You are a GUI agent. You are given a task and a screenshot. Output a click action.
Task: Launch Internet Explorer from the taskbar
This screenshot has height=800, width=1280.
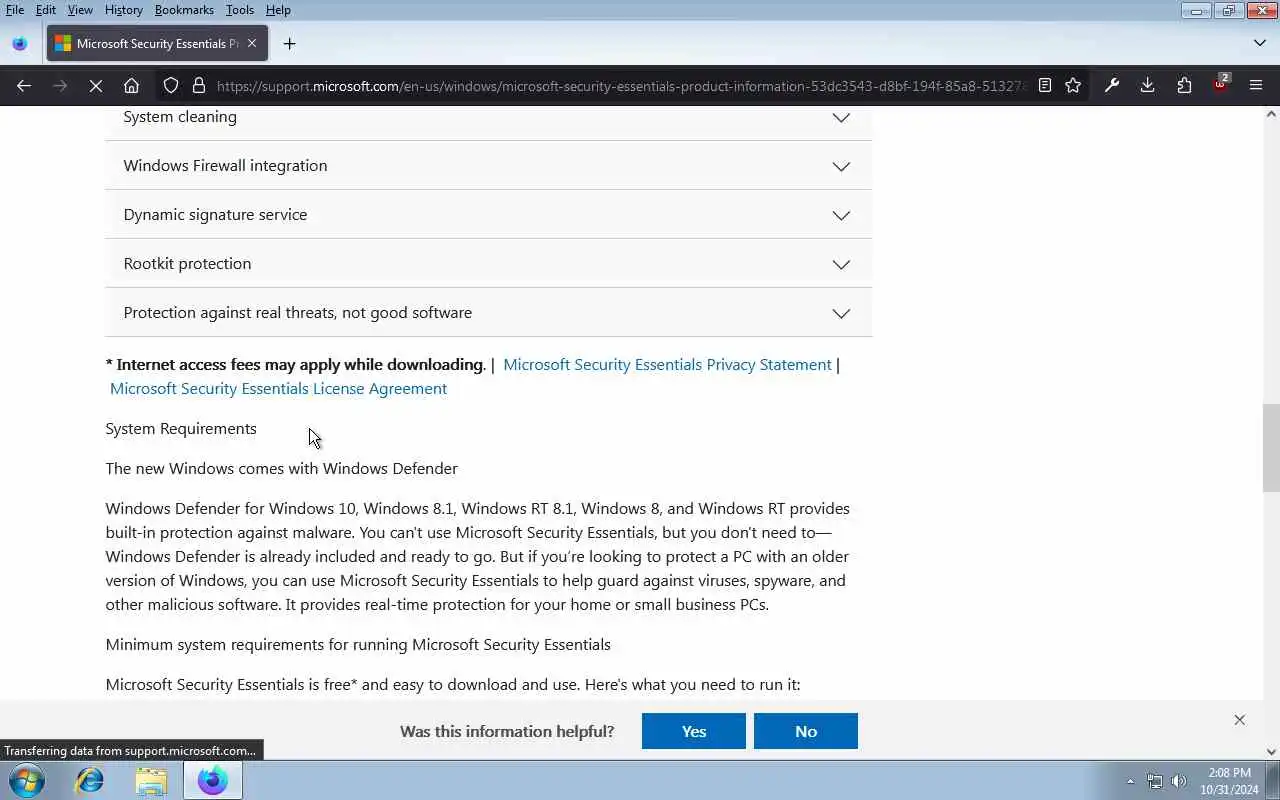pyautogui.click(x=90, y=780)
